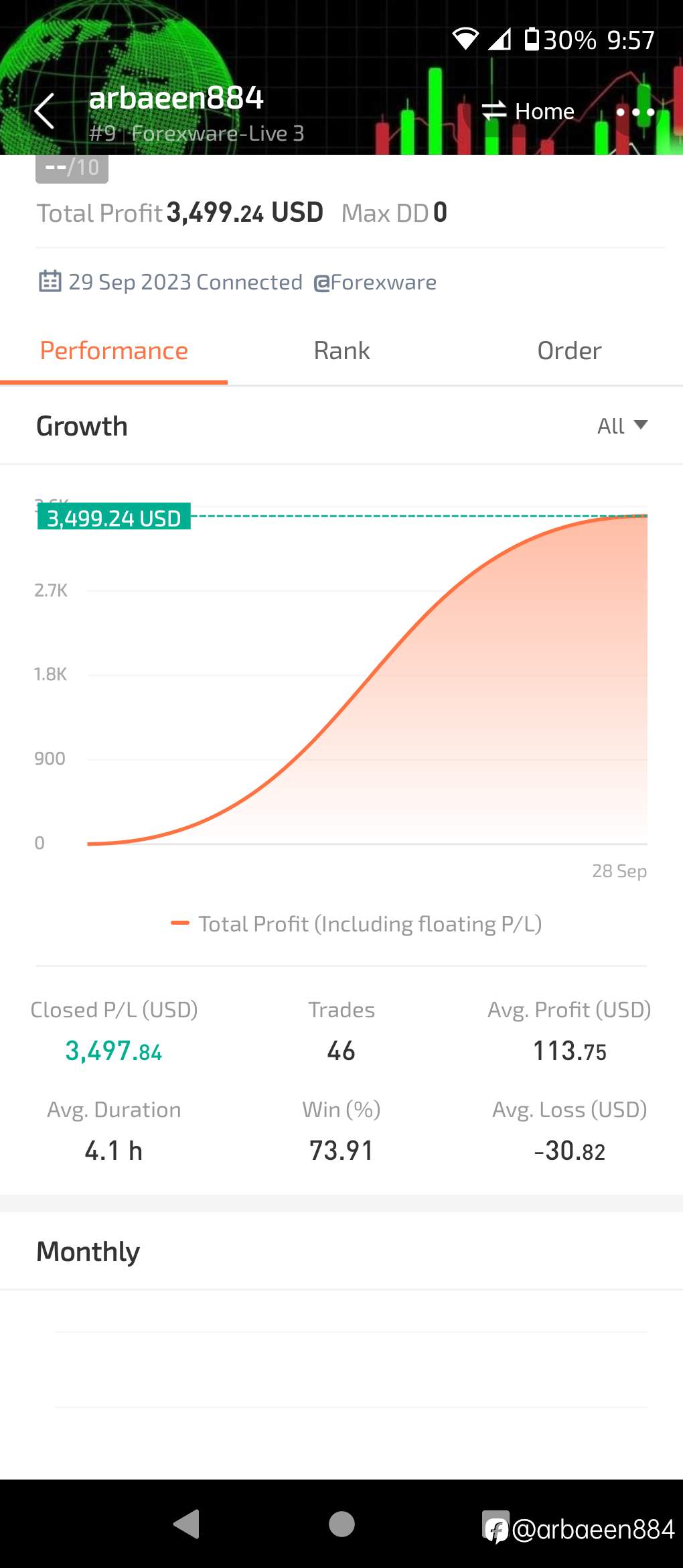Tap the calendar icon next to 29 Sep 2023
This screenshot has width=683, height=1568.
pyautogui.click(x=50, y=281)
